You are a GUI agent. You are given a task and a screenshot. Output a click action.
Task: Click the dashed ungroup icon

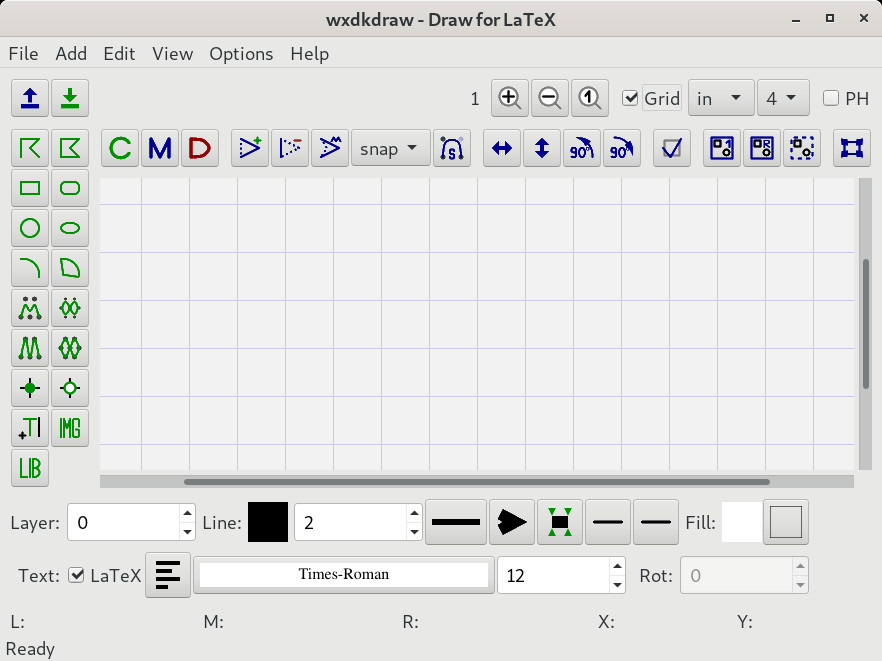pos(802,149)
